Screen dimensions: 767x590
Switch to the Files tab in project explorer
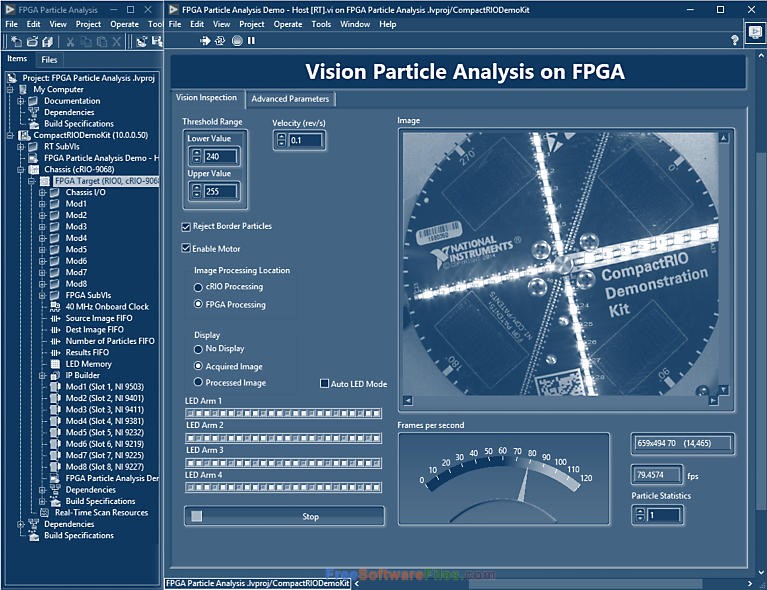(49, 60)
